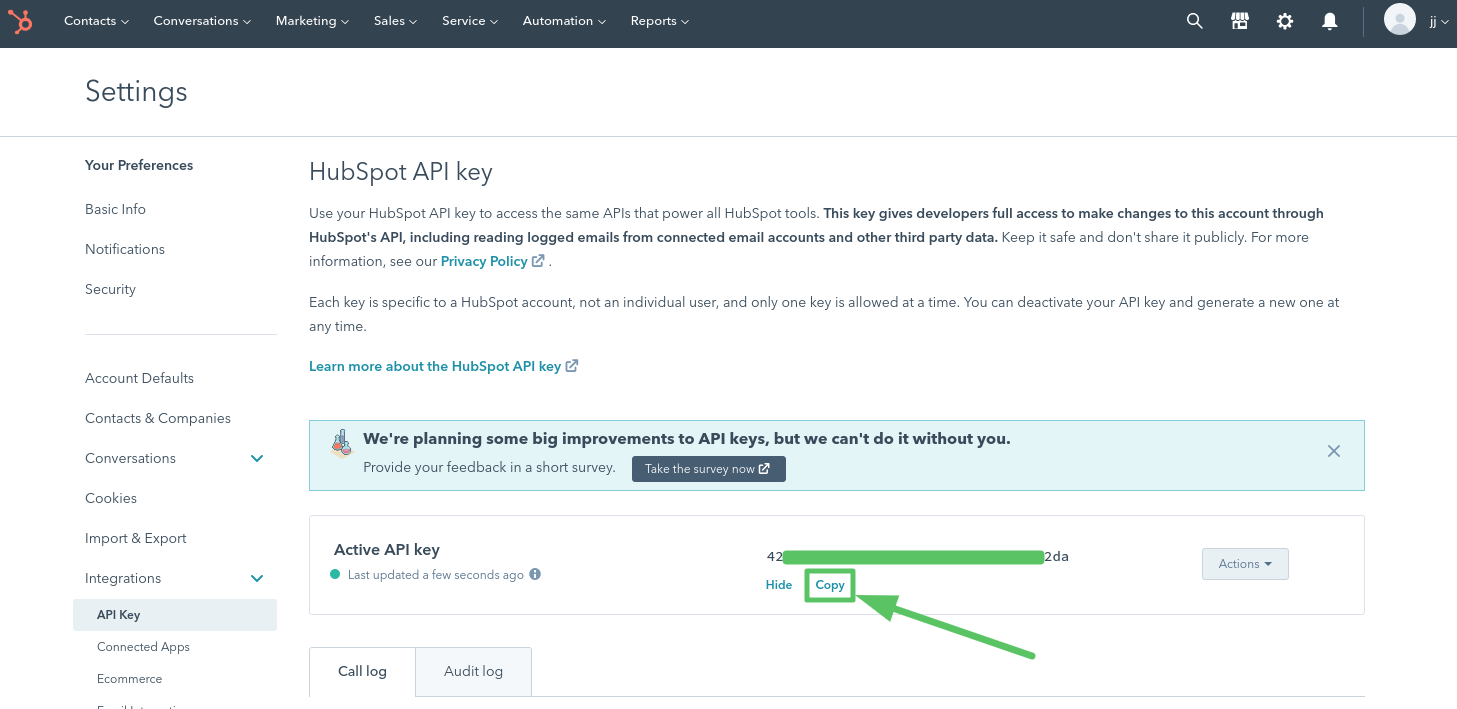Open Contacts & Companies settings
1457x709 pixels.
coord(158,418)
